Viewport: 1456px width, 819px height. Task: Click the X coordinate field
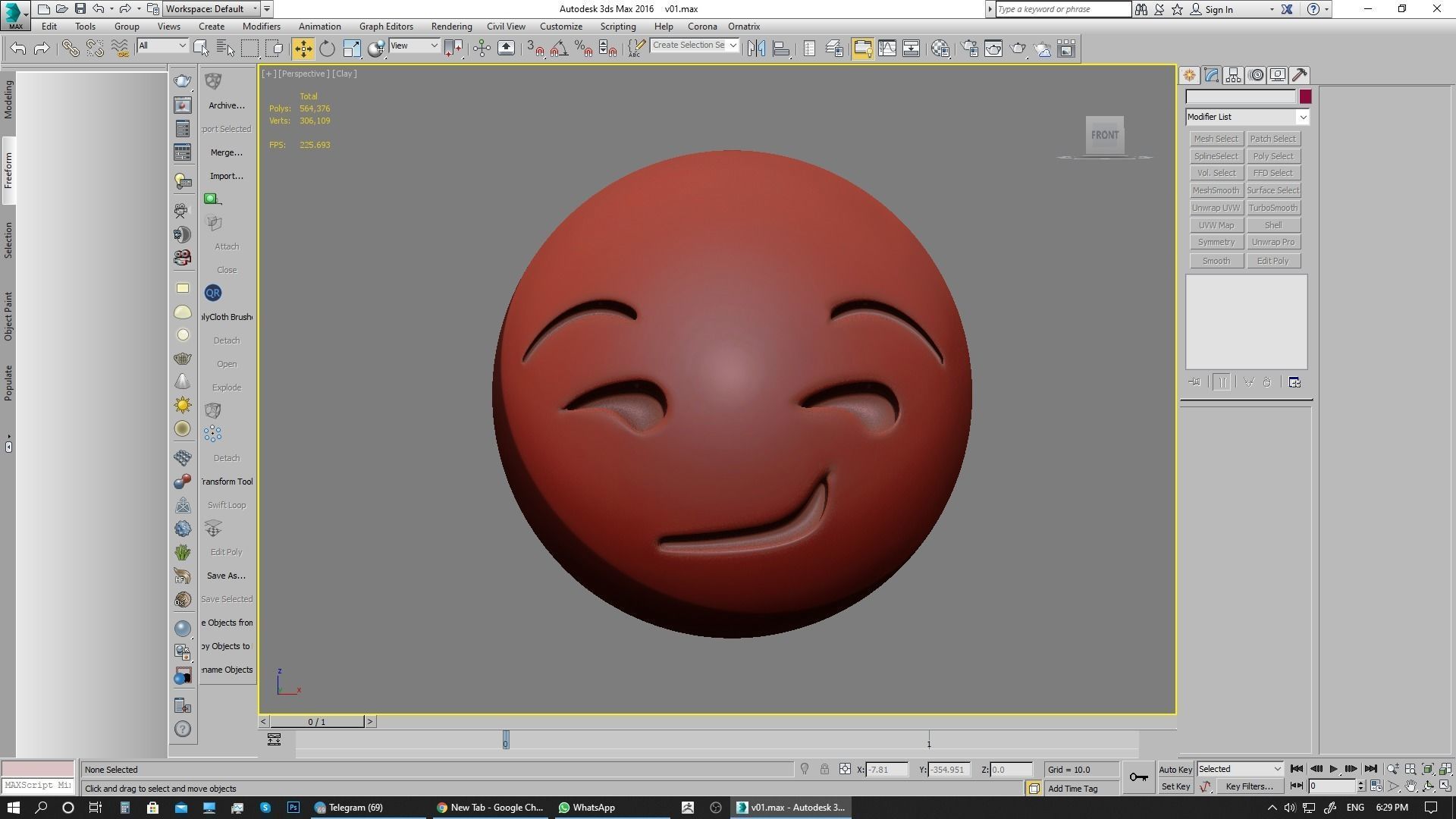(886, 770)
